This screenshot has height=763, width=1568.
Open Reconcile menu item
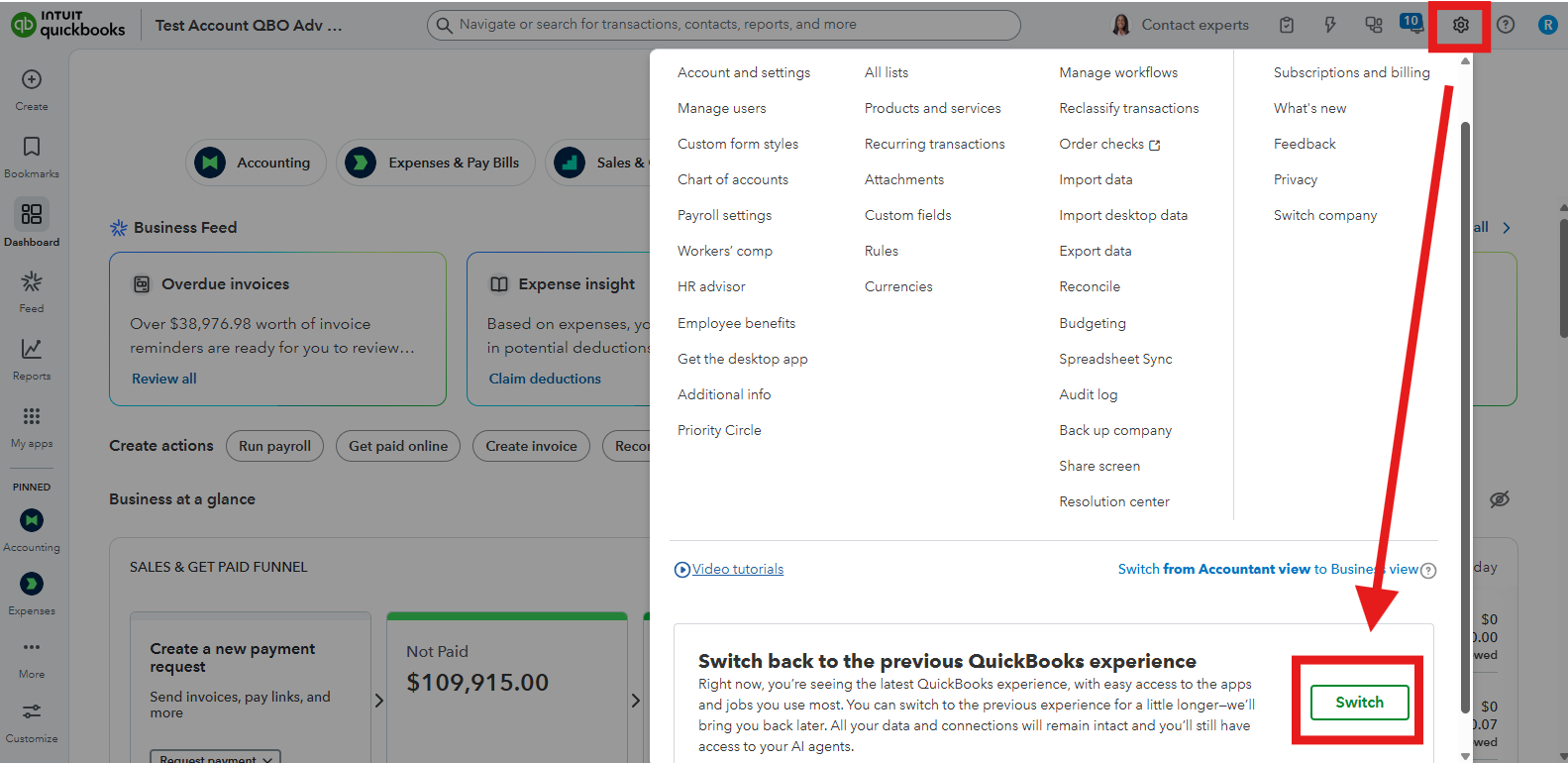[x=1090, y=286]
